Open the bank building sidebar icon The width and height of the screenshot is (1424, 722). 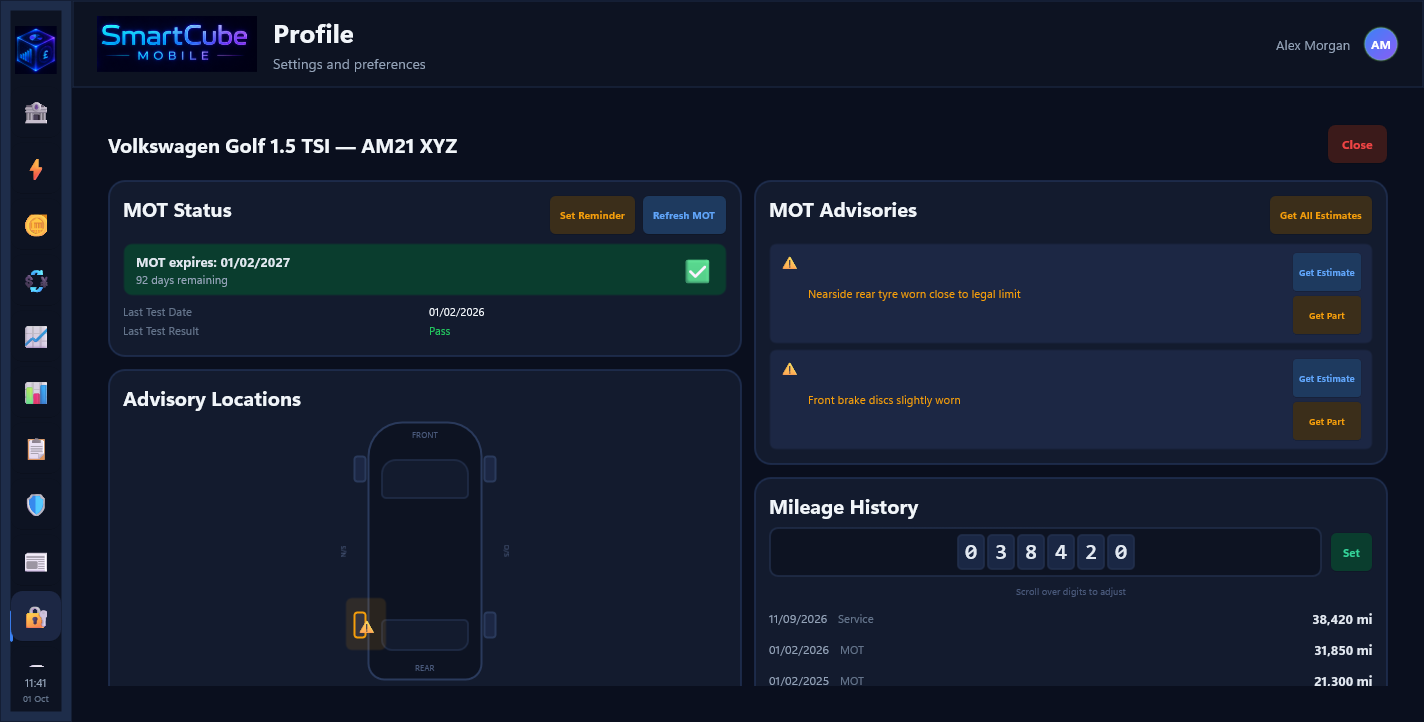pos(36,112)
